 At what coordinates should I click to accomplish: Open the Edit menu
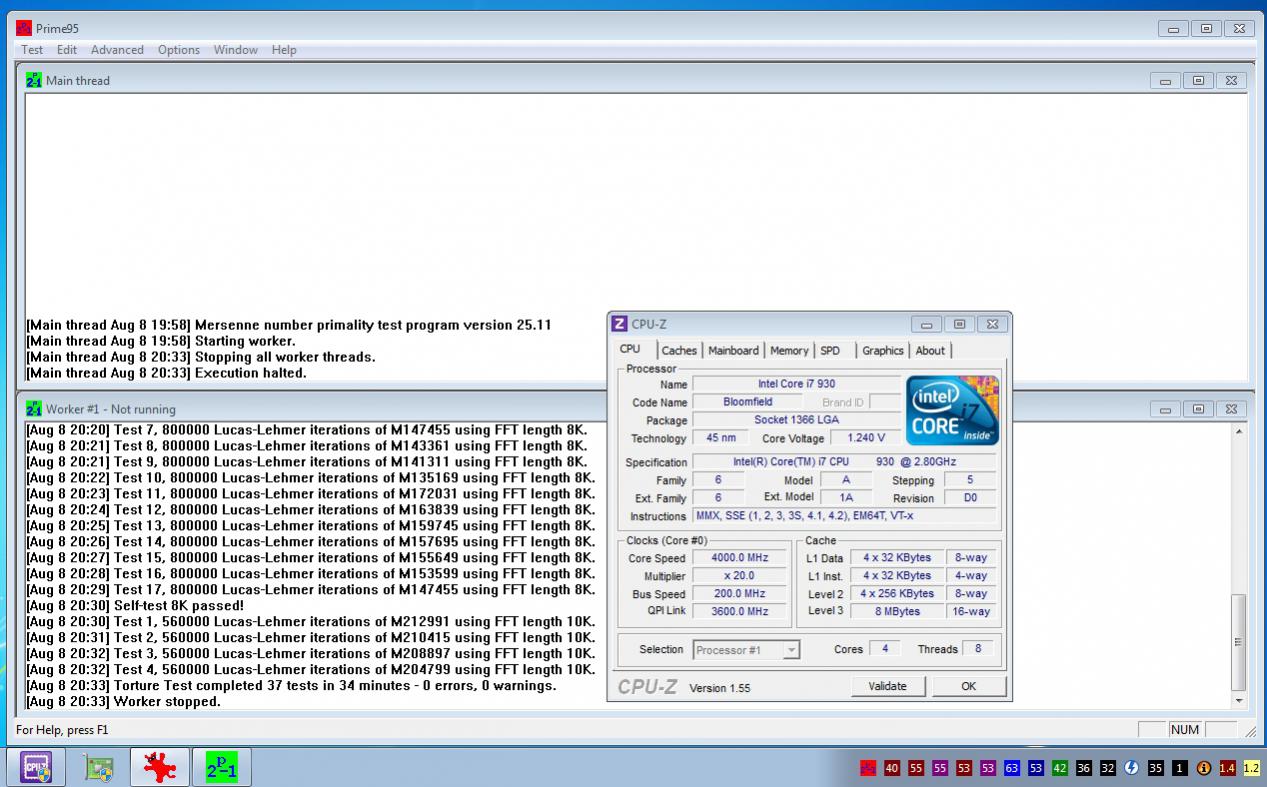point(67,50)
